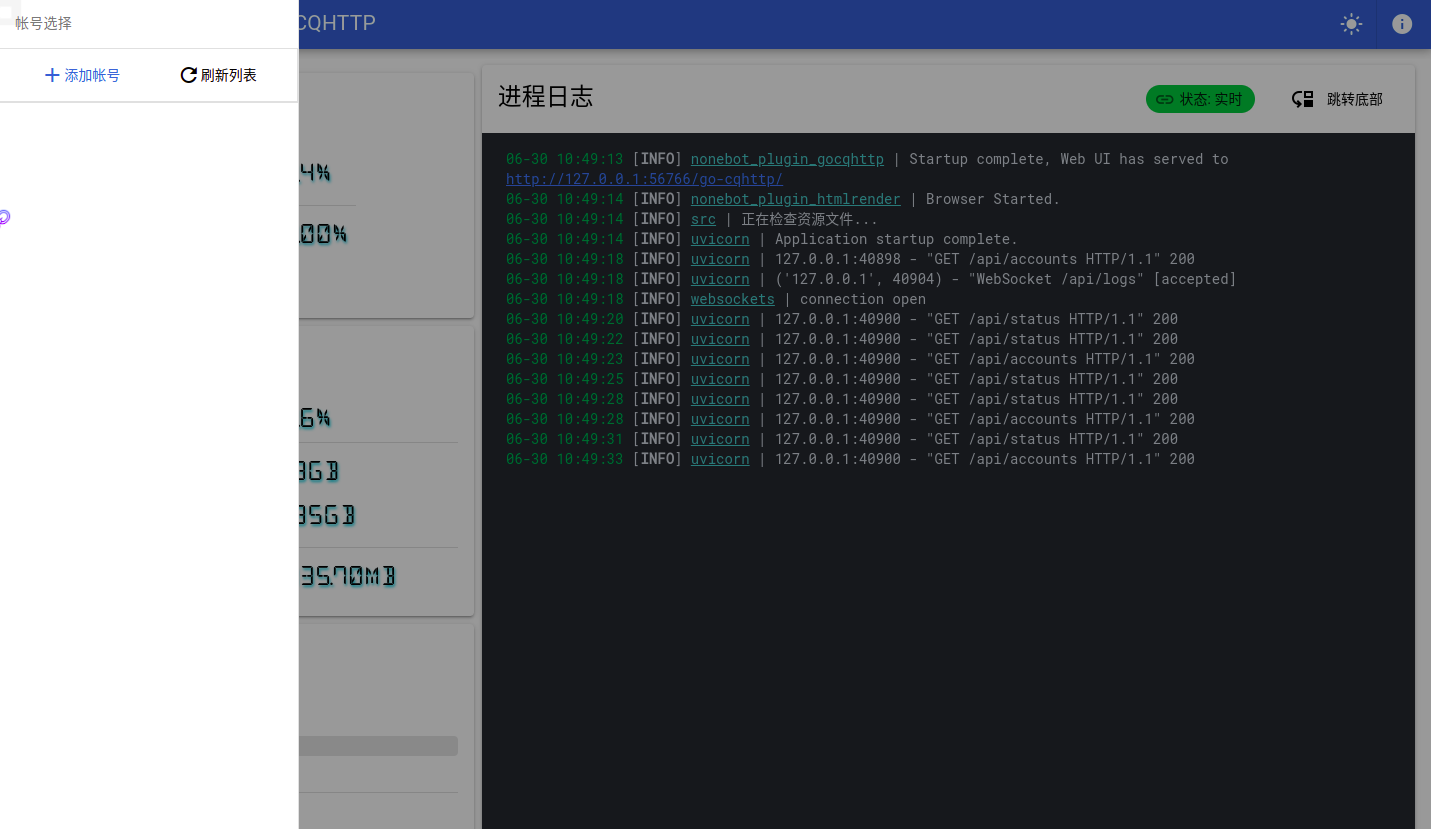Click the nonebot_plugin_htmlrender log link

point(795,199)
